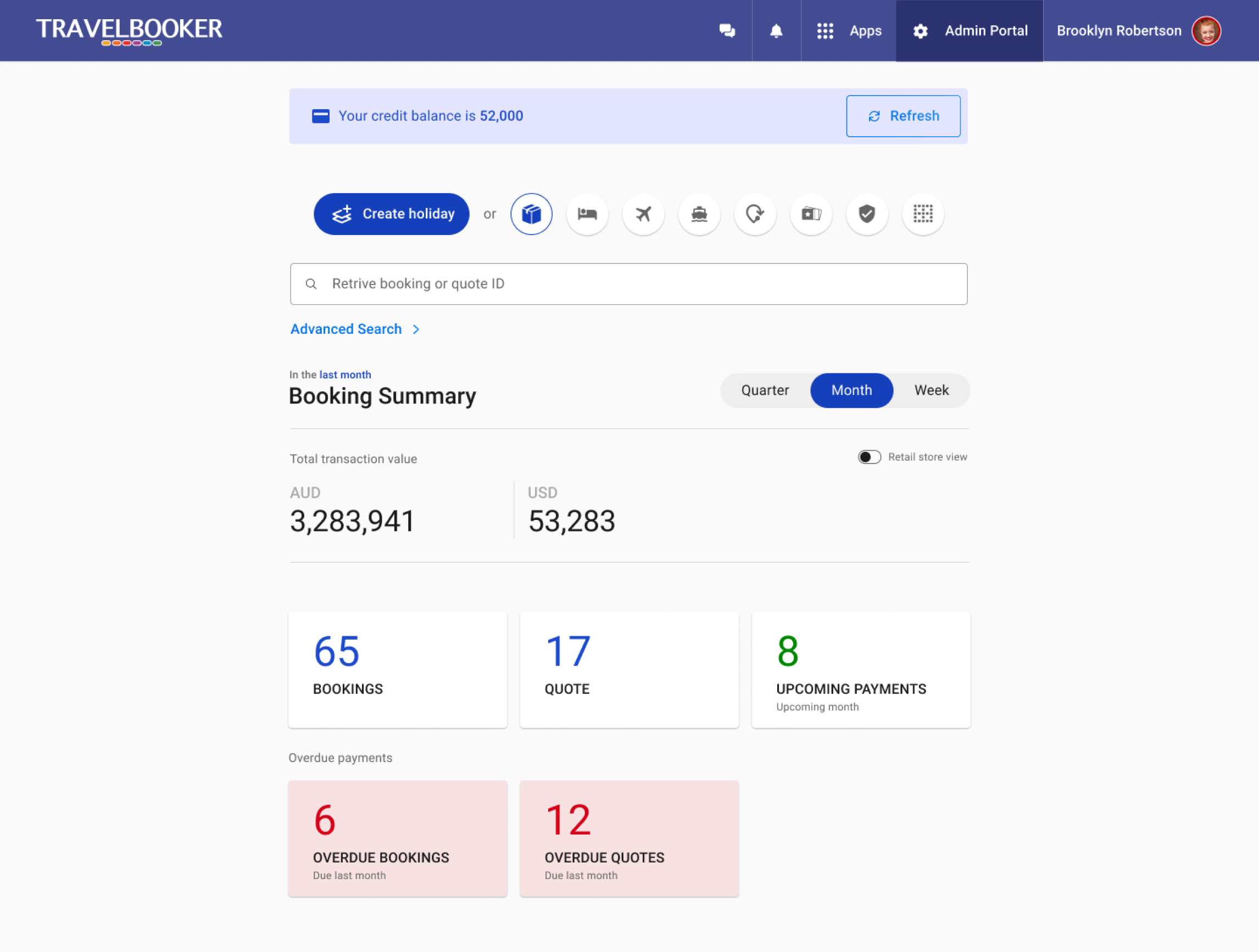Toggle the Retail store view switch

(x=869, y=457)
